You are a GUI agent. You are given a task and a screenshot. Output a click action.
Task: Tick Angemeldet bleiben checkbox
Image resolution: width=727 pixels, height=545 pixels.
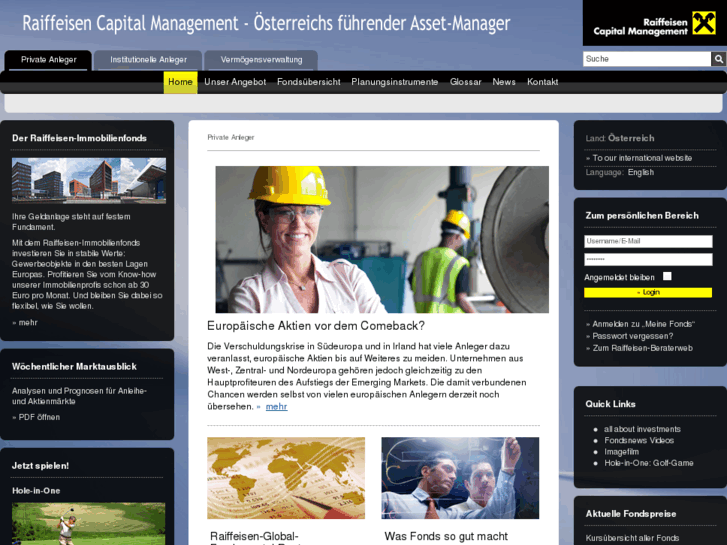(x=667, y=276)
